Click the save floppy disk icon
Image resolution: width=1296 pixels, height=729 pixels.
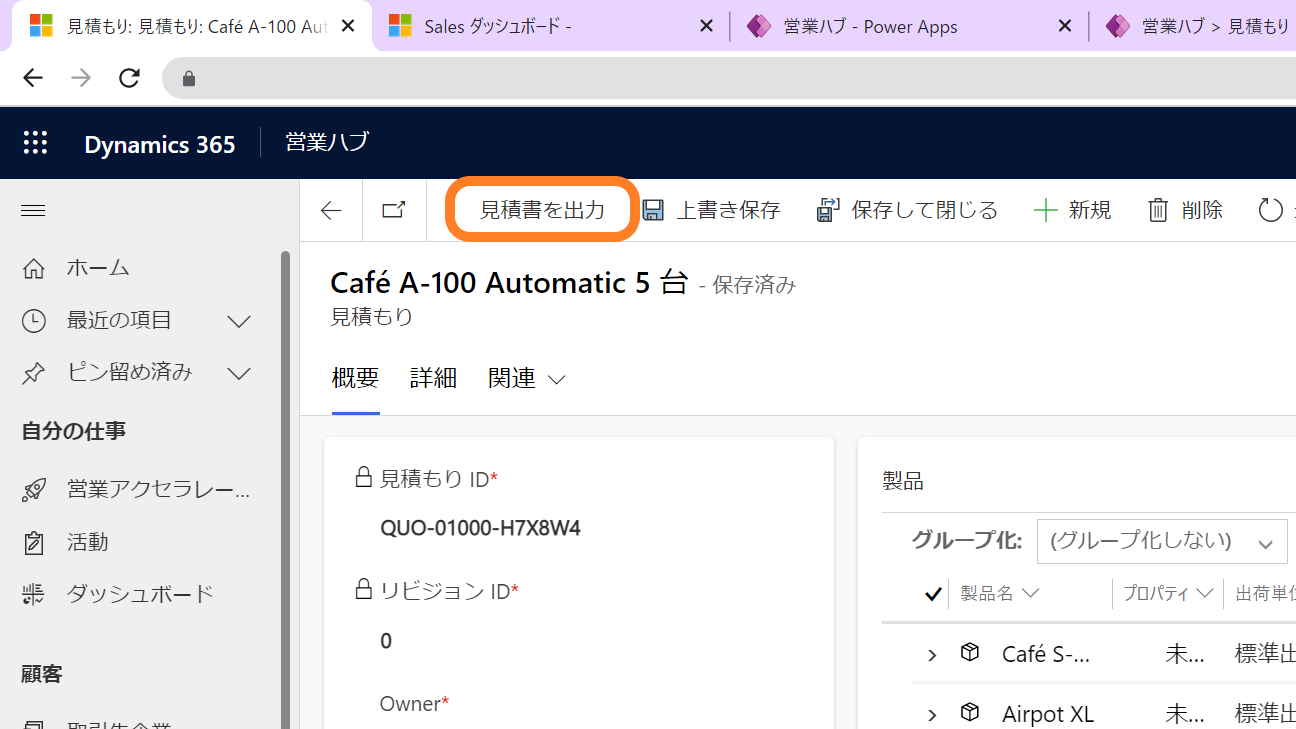(x=653, y=210)
